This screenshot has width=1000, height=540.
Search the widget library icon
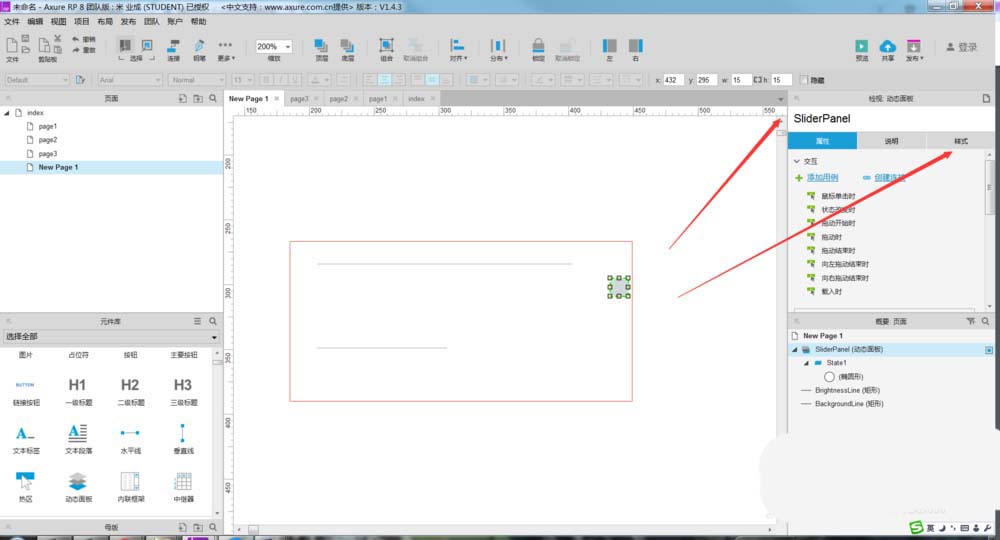click(x=213, y=321)
